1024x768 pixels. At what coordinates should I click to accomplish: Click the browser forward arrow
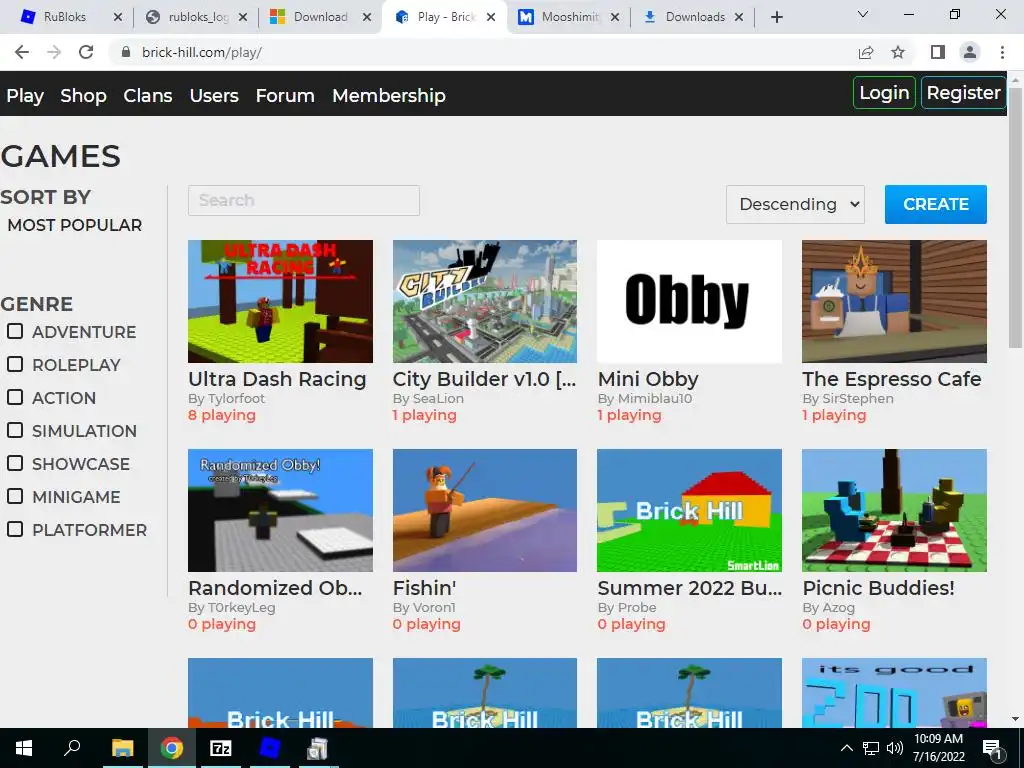coord(54,52)
